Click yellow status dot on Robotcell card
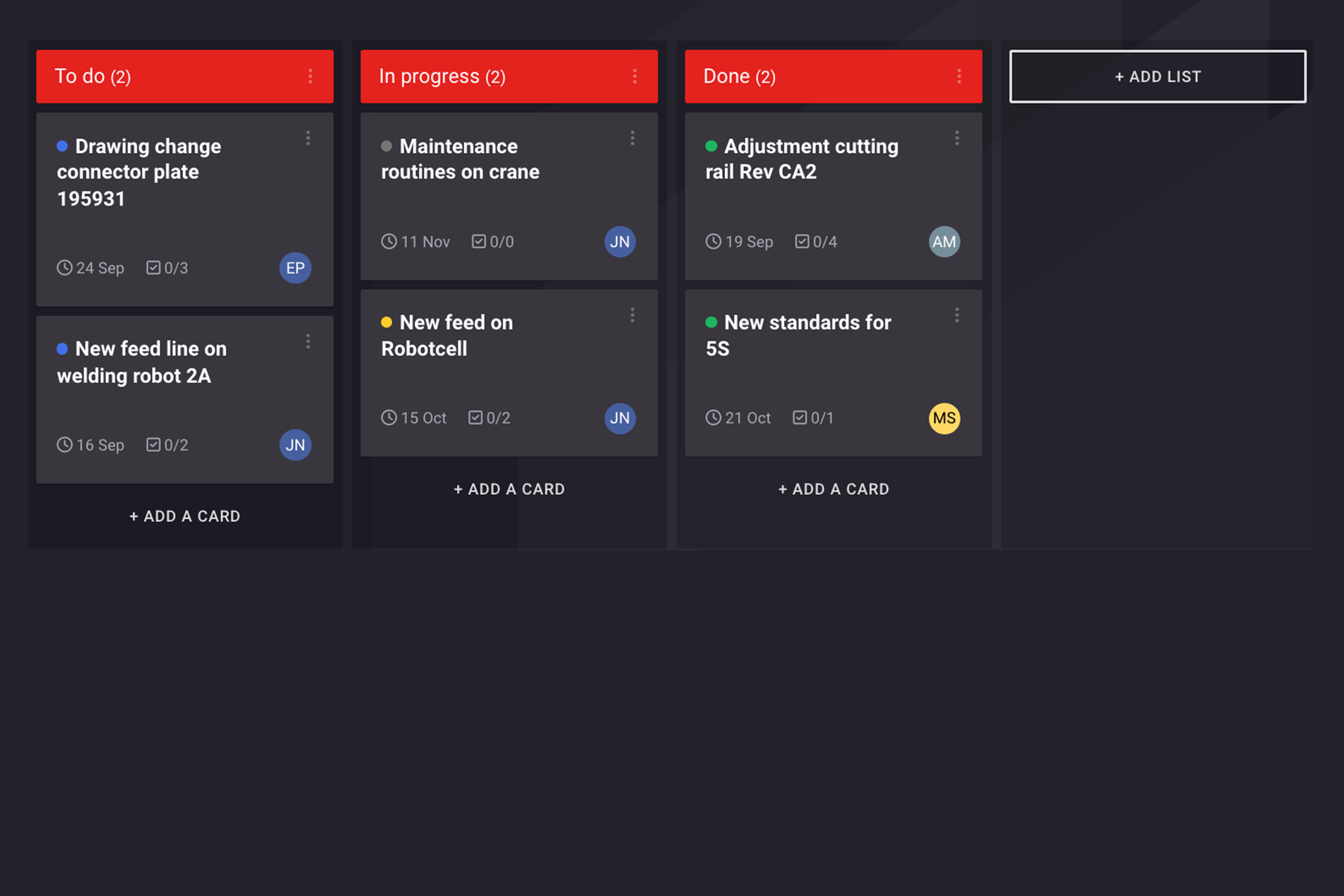 [387, 323]
